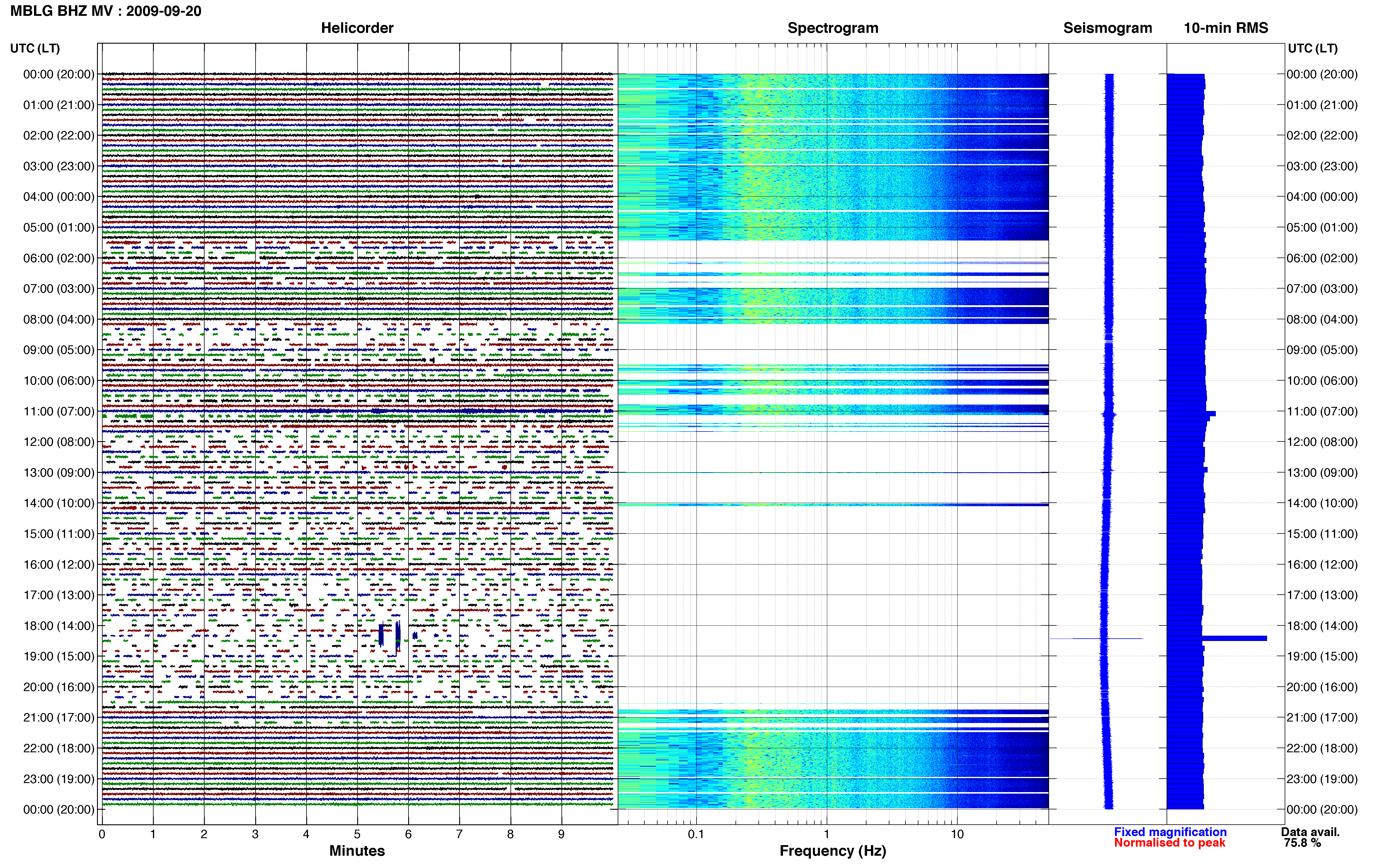This screenshot has height=868, width=1389.
Task: Click tick '8' on the Minutes axis
Action: (x=510, y=834)
